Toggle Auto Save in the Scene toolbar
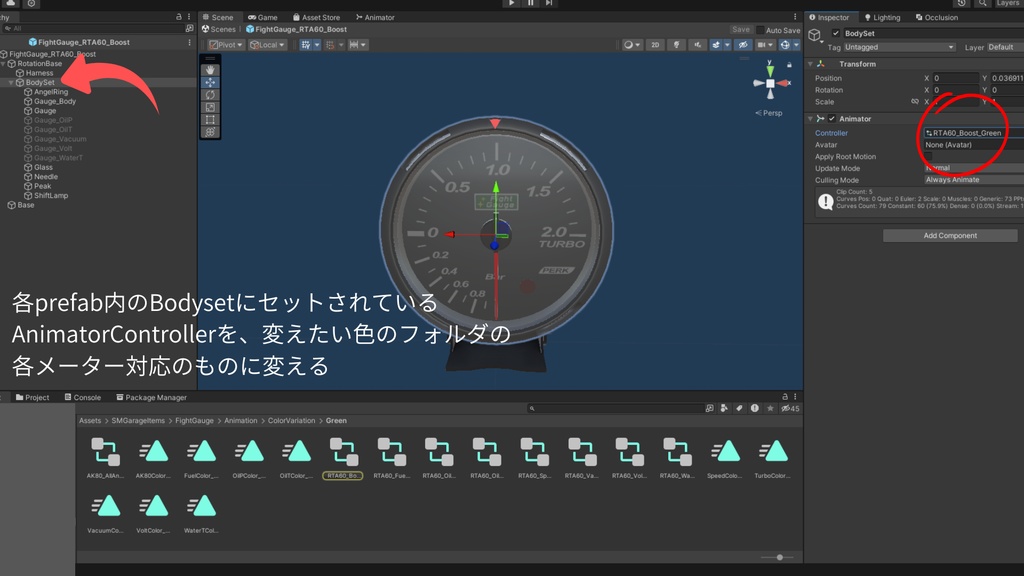The width and height of the screenshot is (1024, 576). click(x=760, y=29)
